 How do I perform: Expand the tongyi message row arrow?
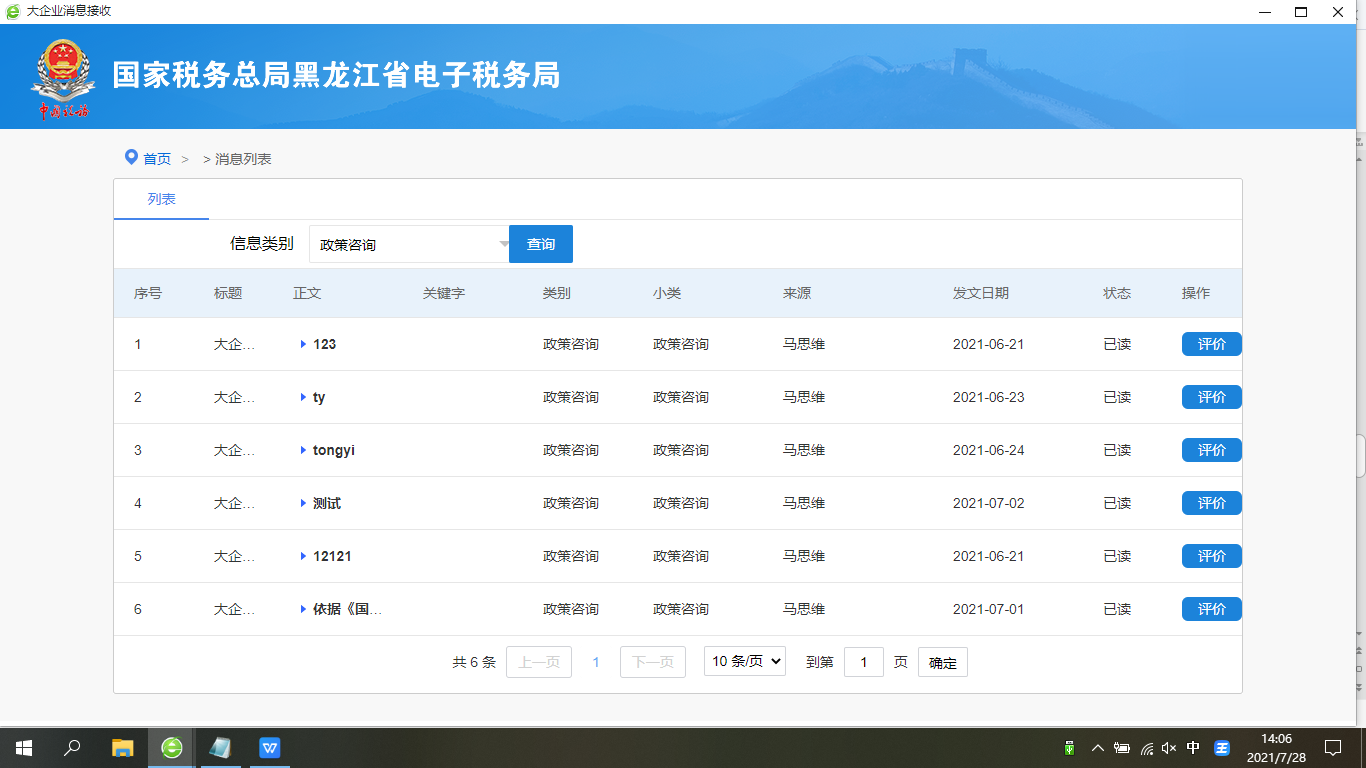303,450
